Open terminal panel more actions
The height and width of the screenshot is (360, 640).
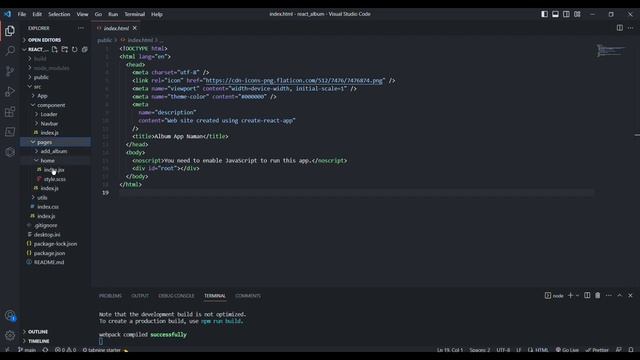609,296
